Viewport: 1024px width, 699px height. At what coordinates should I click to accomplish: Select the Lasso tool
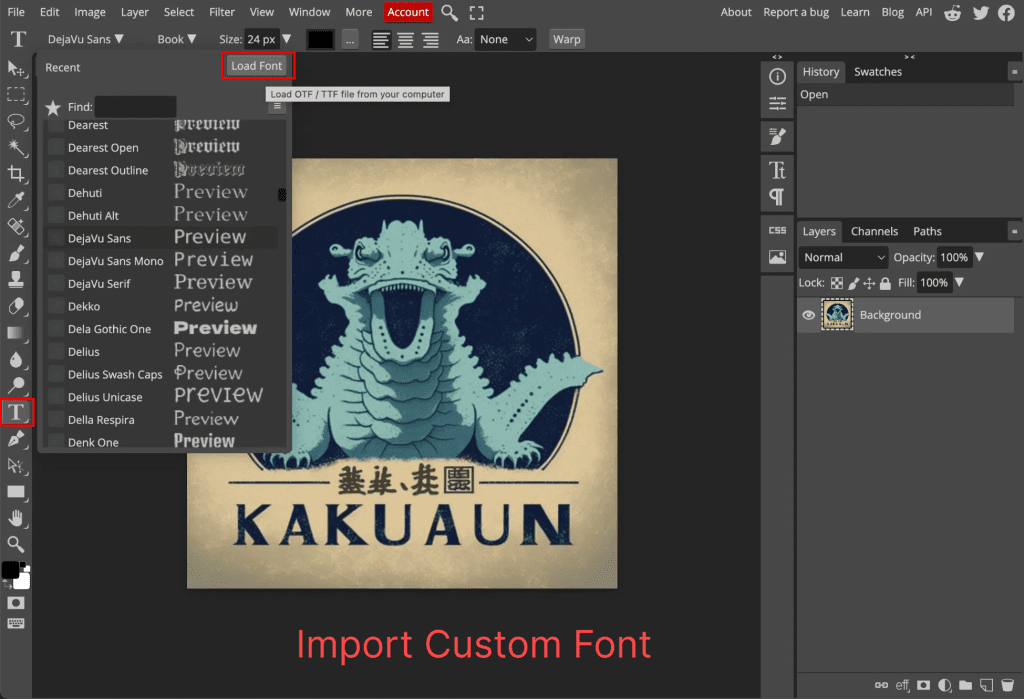click(x=16, y=121)
